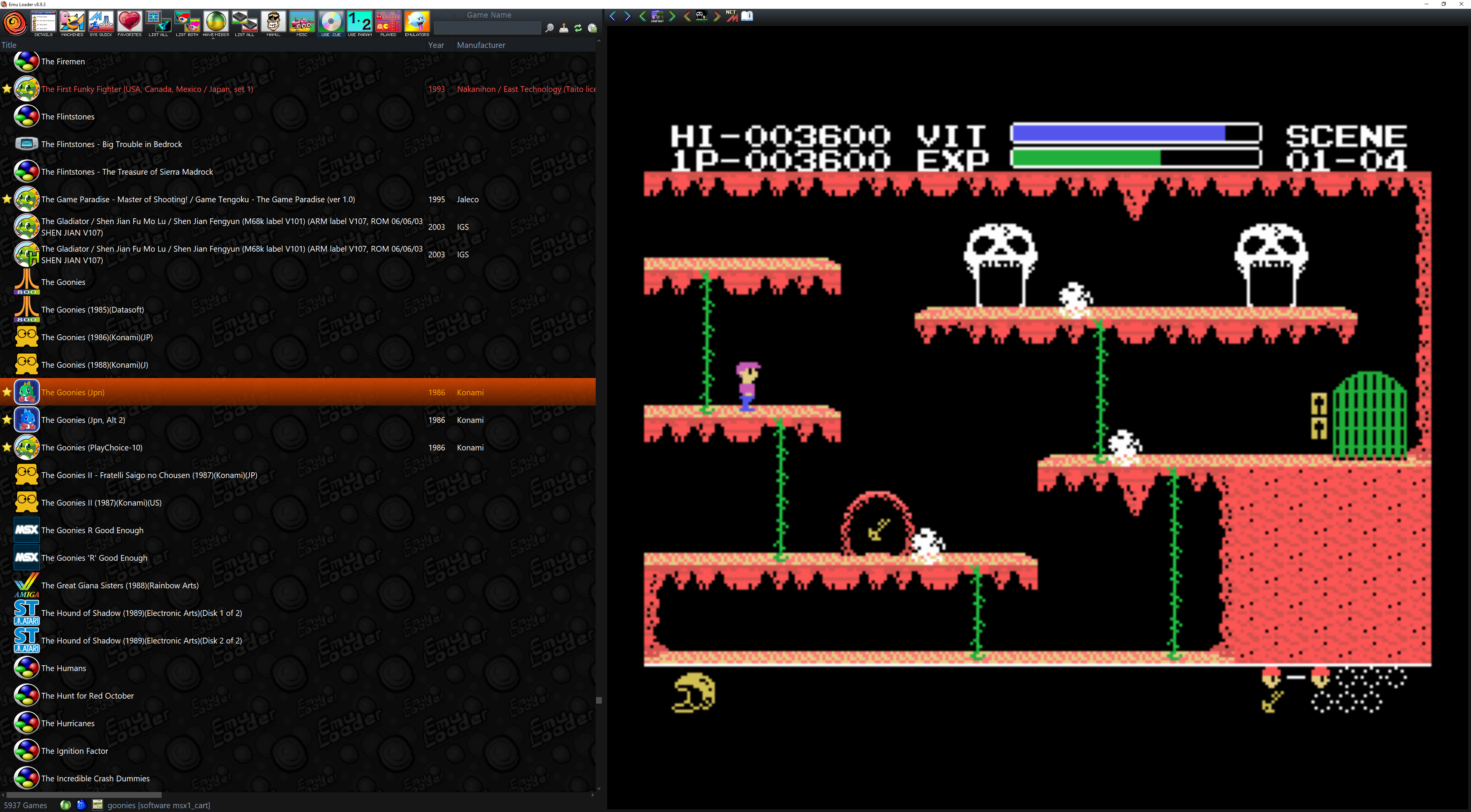Click the blue previous chevron arrow
The image size is (1471, 812).
[x=613, y=16]
